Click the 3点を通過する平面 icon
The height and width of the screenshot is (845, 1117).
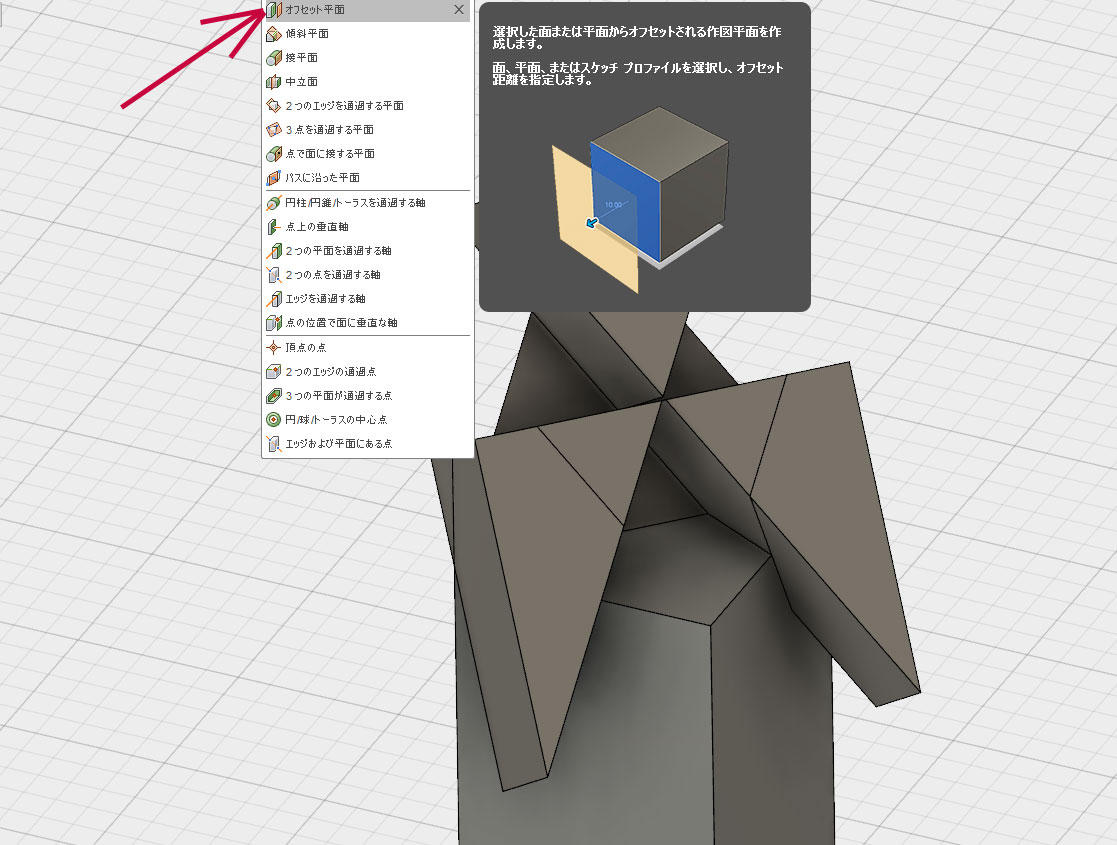[274, 130]
